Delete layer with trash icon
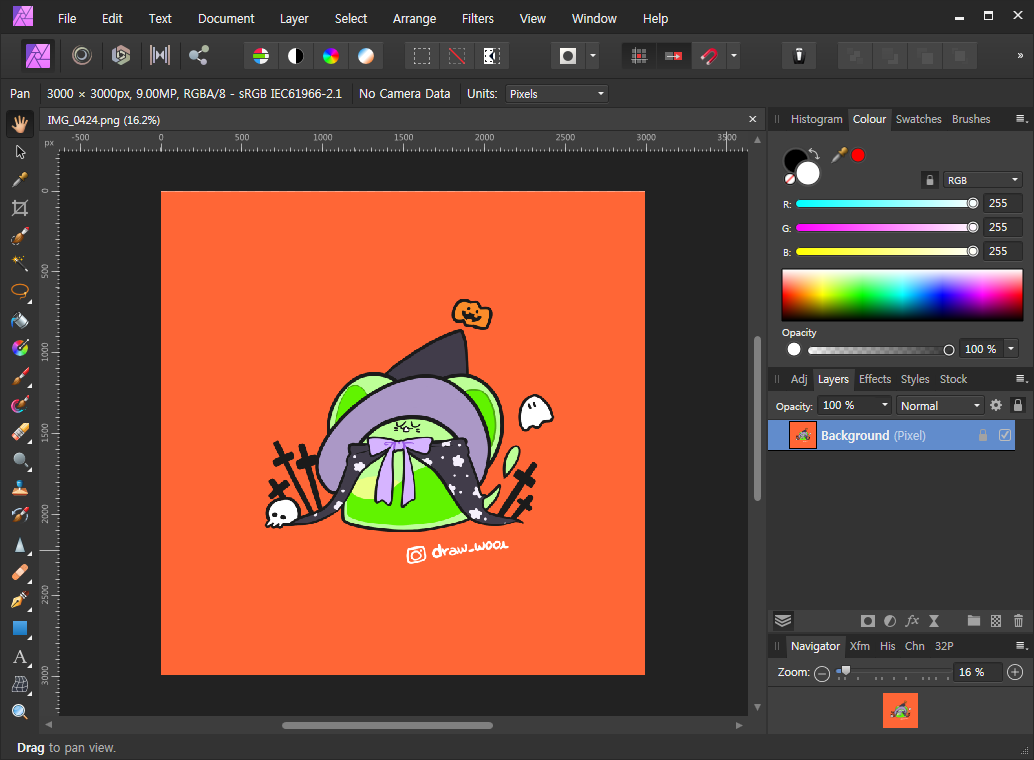The height and width of the screenshot is (760, 1034). [x=1018, y=621]
